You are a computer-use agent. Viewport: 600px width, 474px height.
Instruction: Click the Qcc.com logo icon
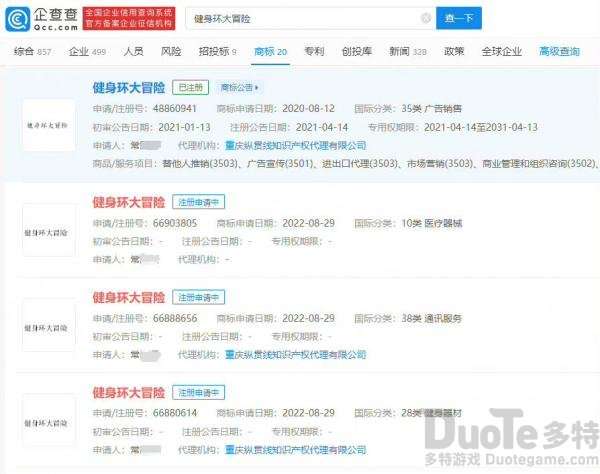[18, 19]
